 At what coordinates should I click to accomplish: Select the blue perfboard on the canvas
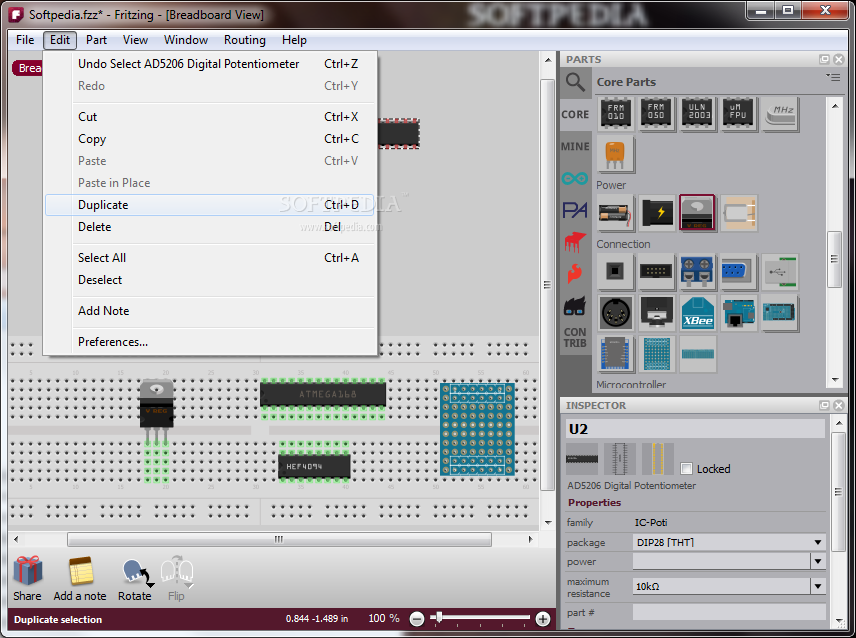[478, 429]
